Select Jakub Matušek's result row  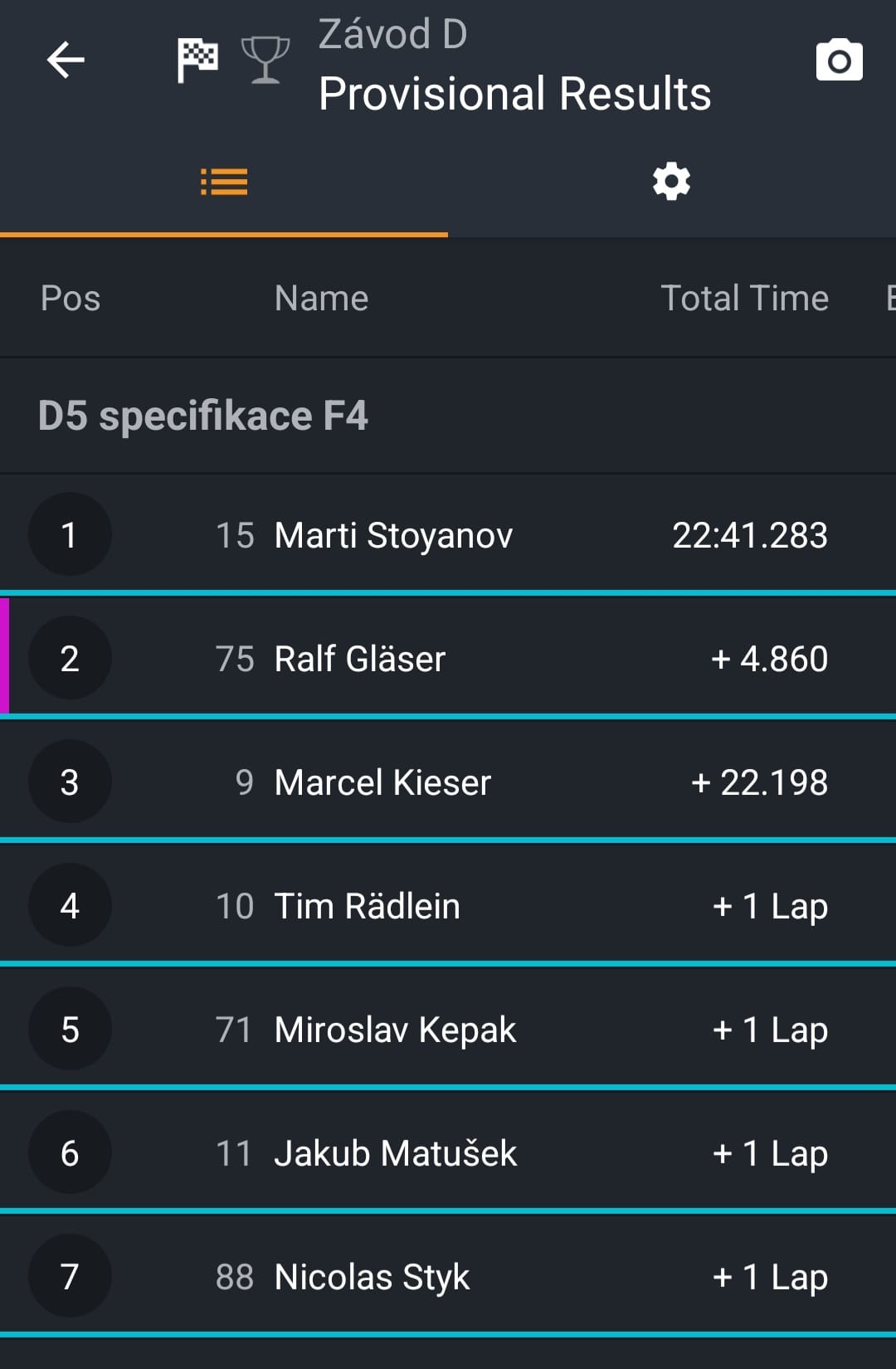click(448, 1153)
